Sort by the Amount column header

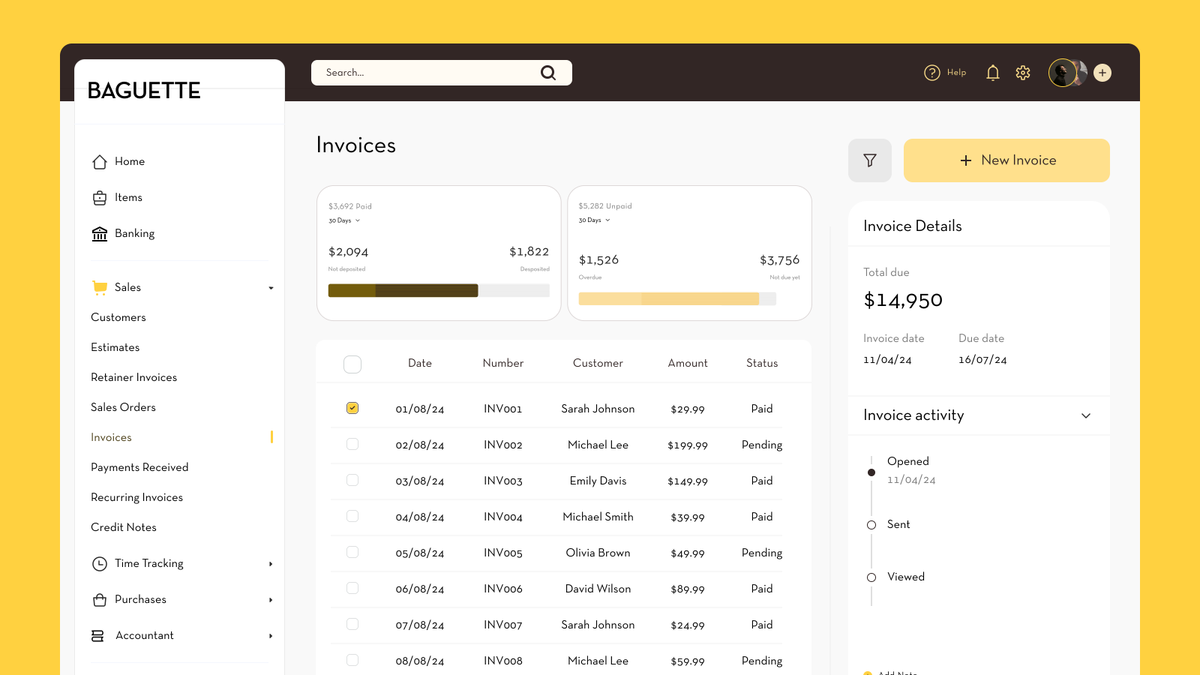click(x=688, y=364)
